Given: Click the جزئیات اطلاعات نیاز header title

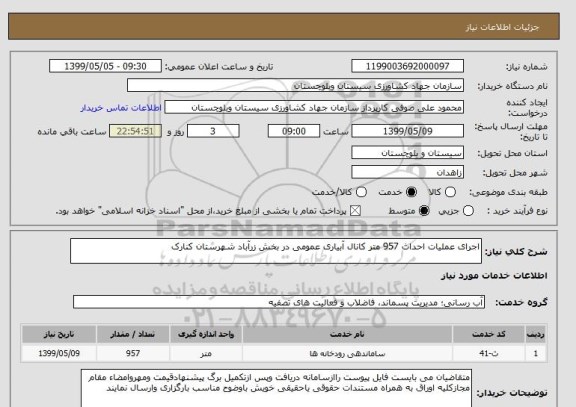Looking at the screenshot, I should (x=502, y=28).
